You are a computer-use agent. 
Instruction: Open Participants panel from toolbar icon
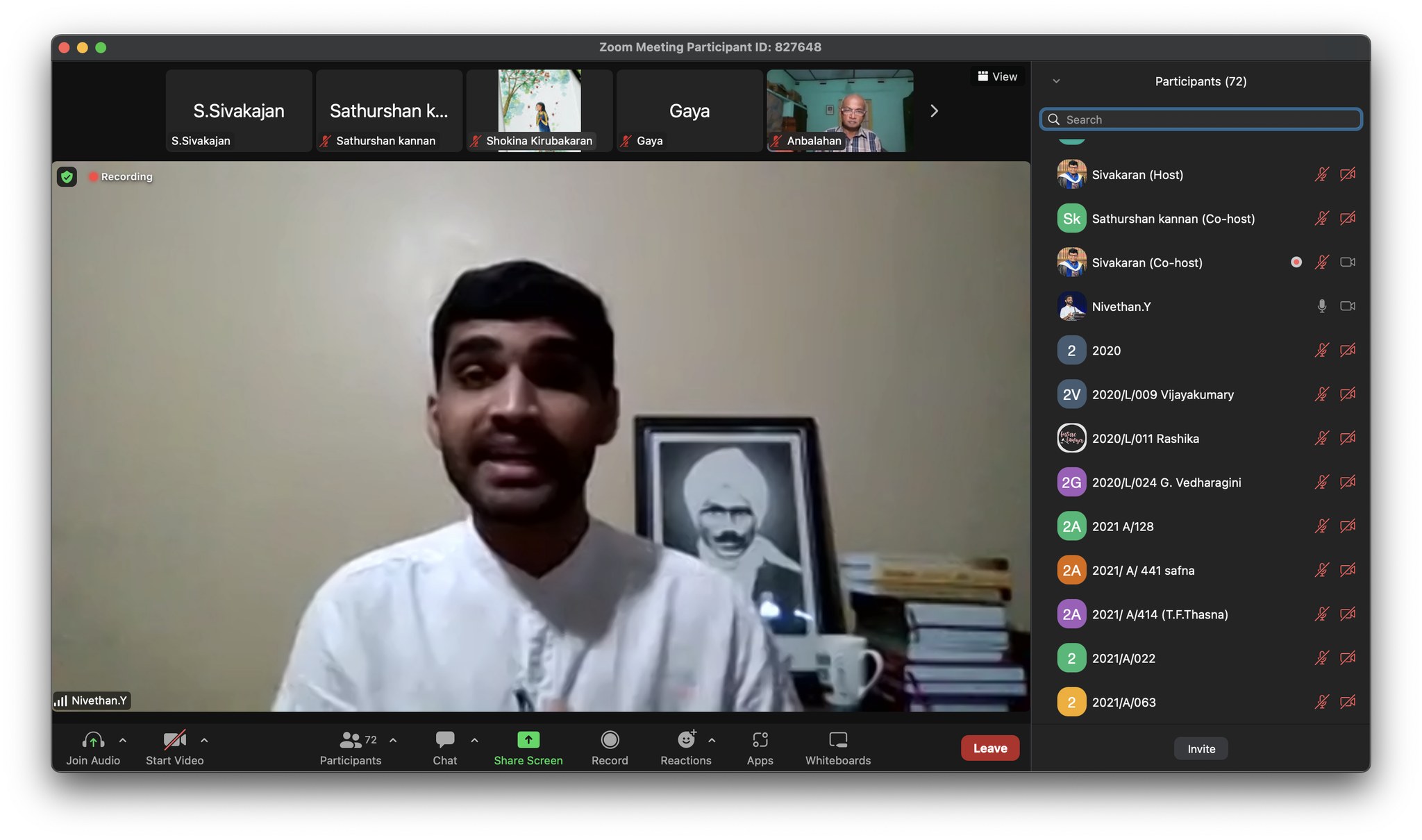click(x=351, y=740)
